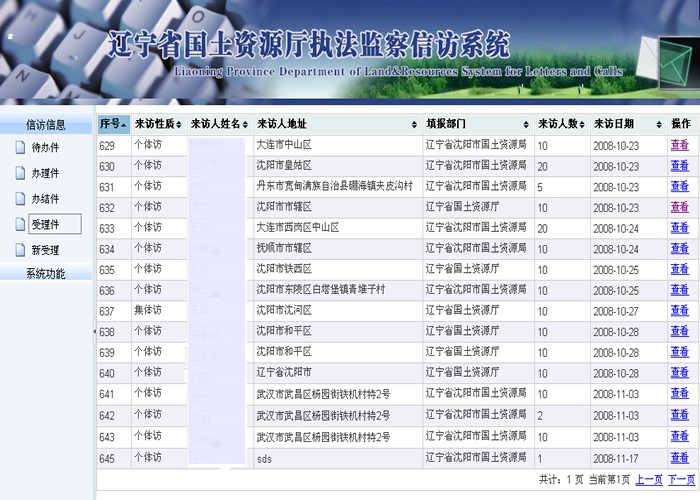This screenshot has width=700, height=500.
Task: Click the document icon beside 办理件
Action: tap(20, 173)
